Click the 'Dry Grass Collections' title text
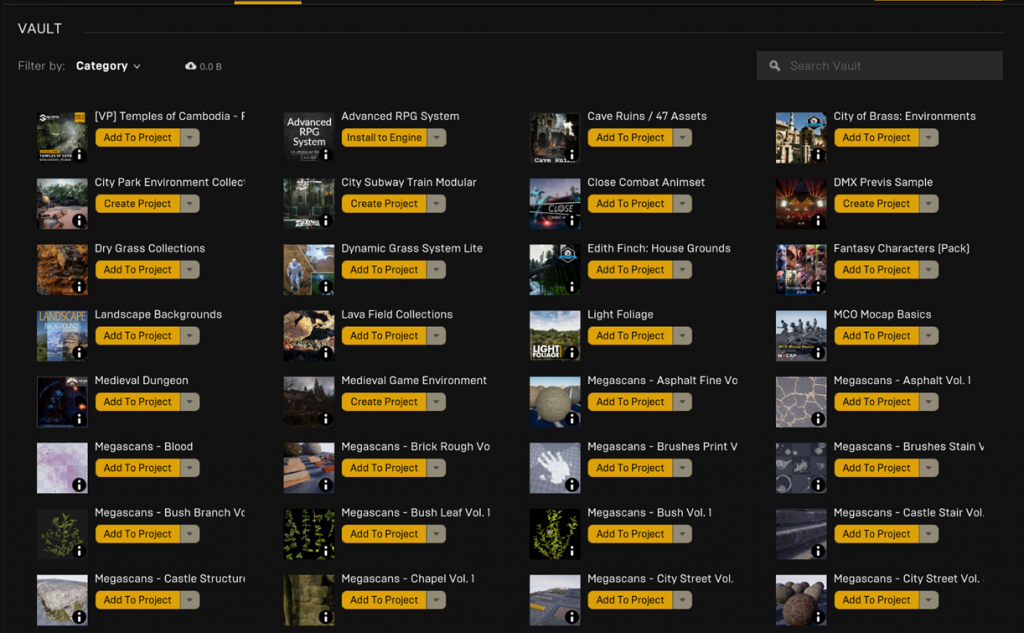1024x633 pixels. [150, 248]
